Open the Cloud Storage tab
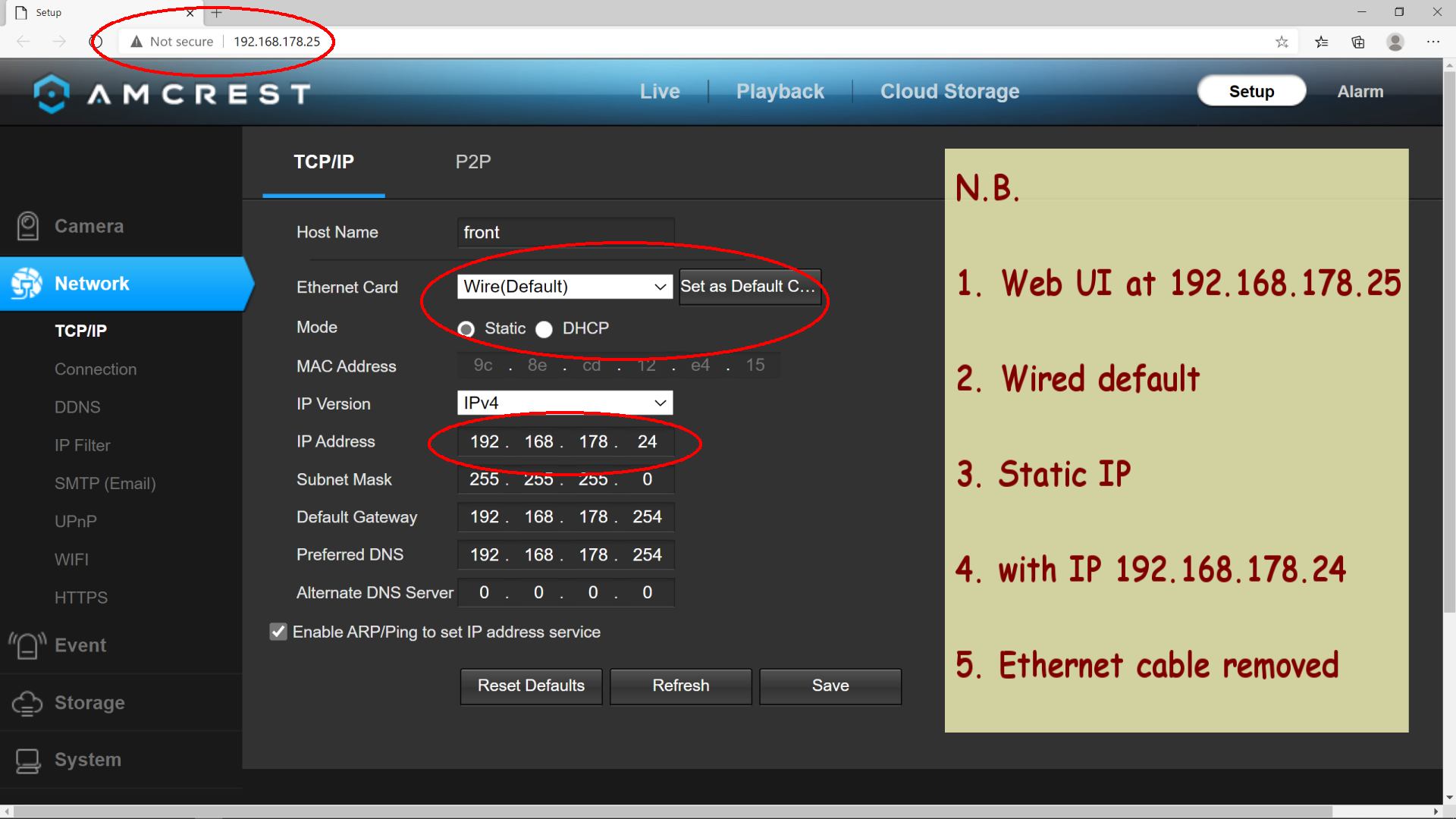Image resolution: width=1456 pixels, height=819 pixels. pyautogui.click(x=949, y=91)
